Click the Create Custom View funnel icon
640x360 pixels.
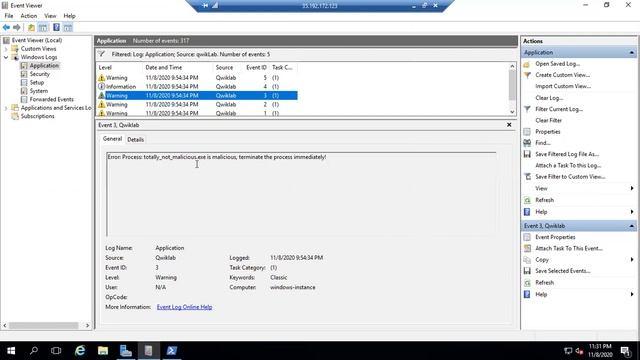527,75
